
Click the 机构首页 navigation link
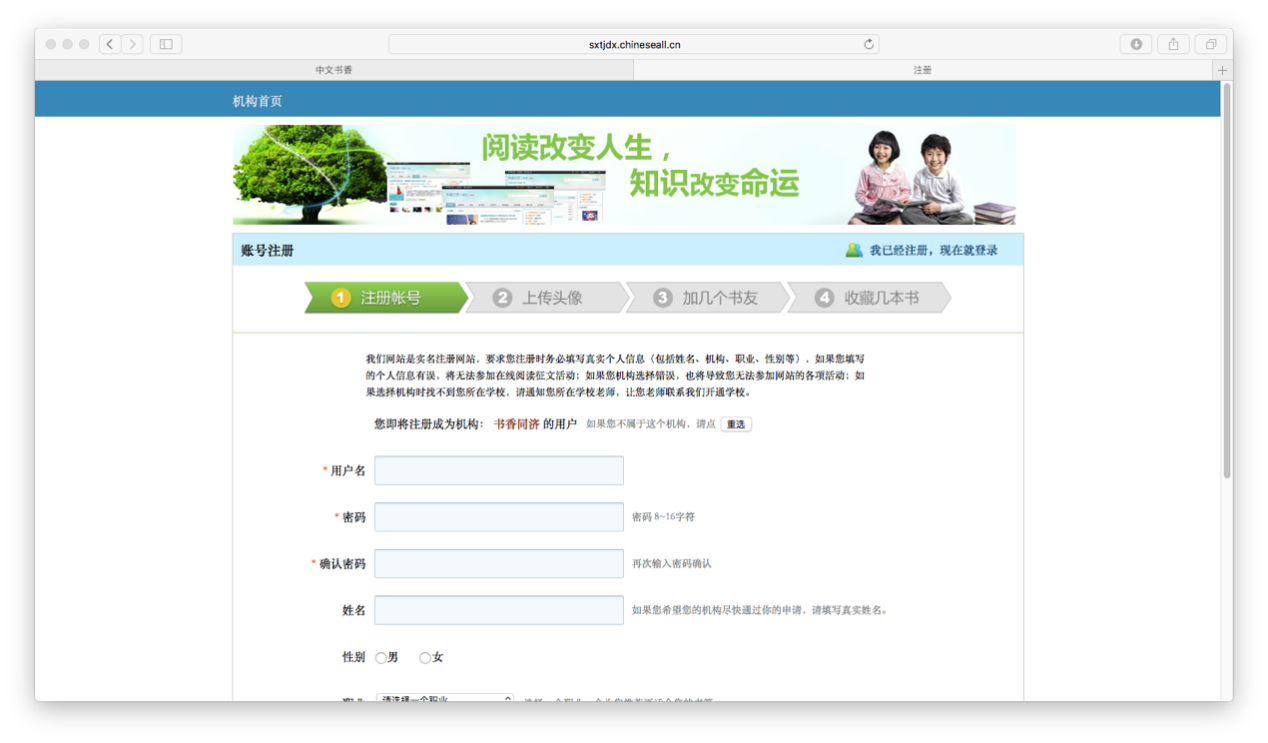pos(257,101)
